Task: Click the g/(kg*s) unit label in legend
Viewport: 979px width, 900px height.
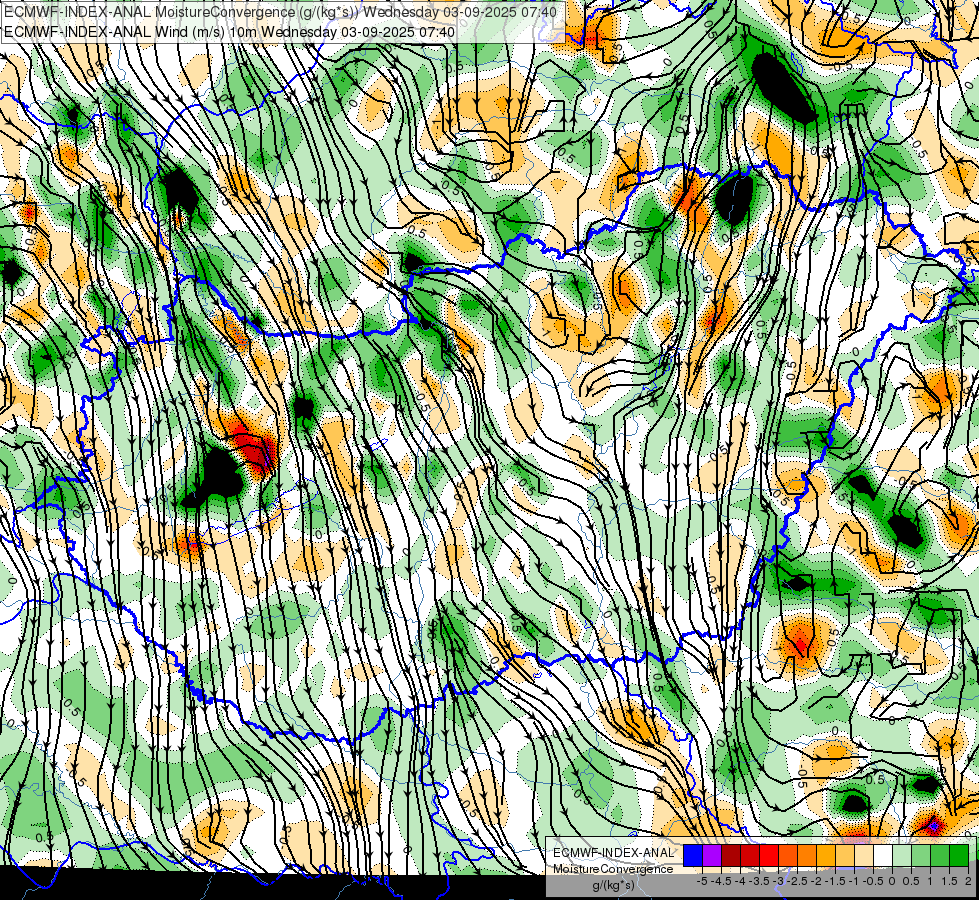Action: tap(613, 885)
